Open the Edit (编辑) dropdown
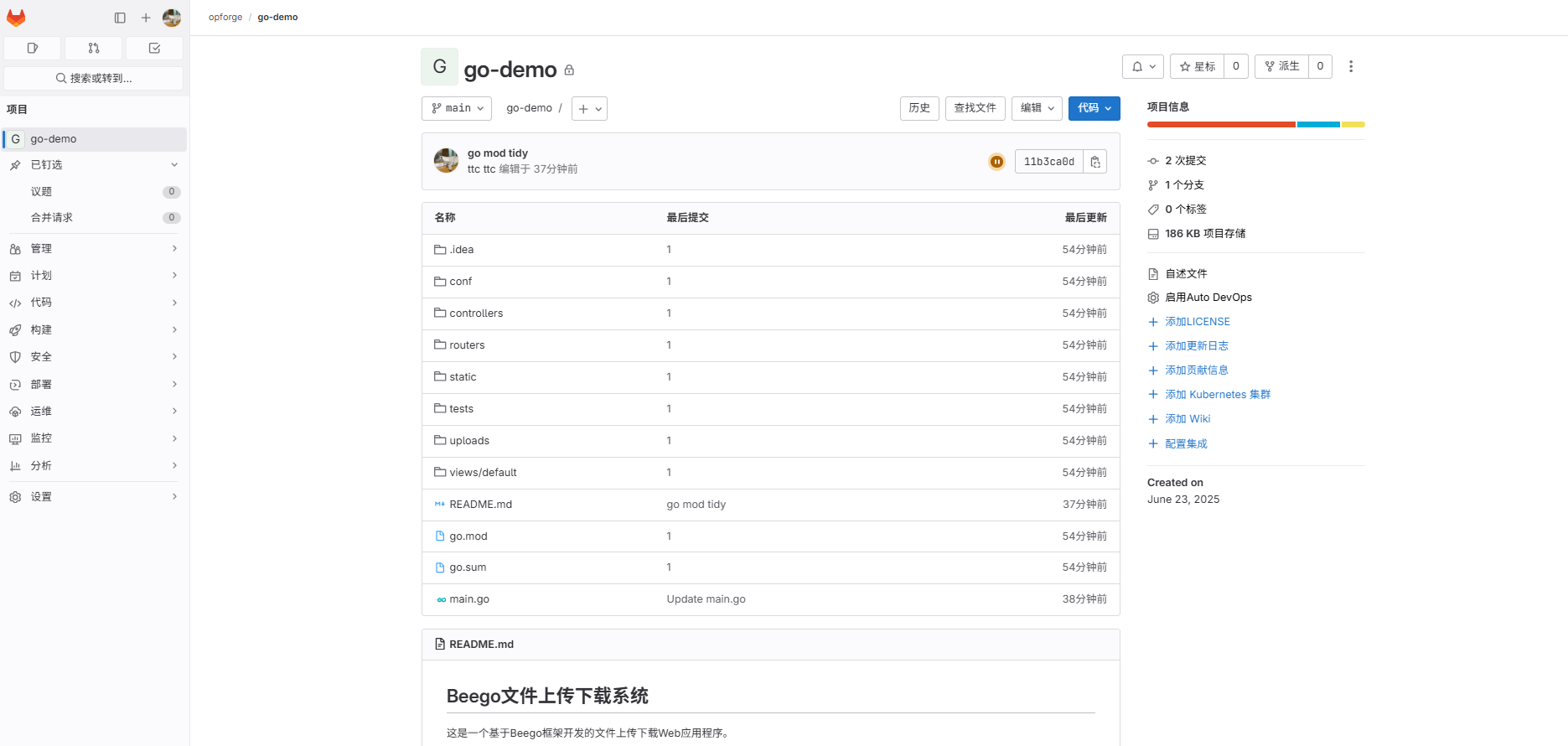The width and height of the screenshot is (1568, 746). tap(1038, 108)
